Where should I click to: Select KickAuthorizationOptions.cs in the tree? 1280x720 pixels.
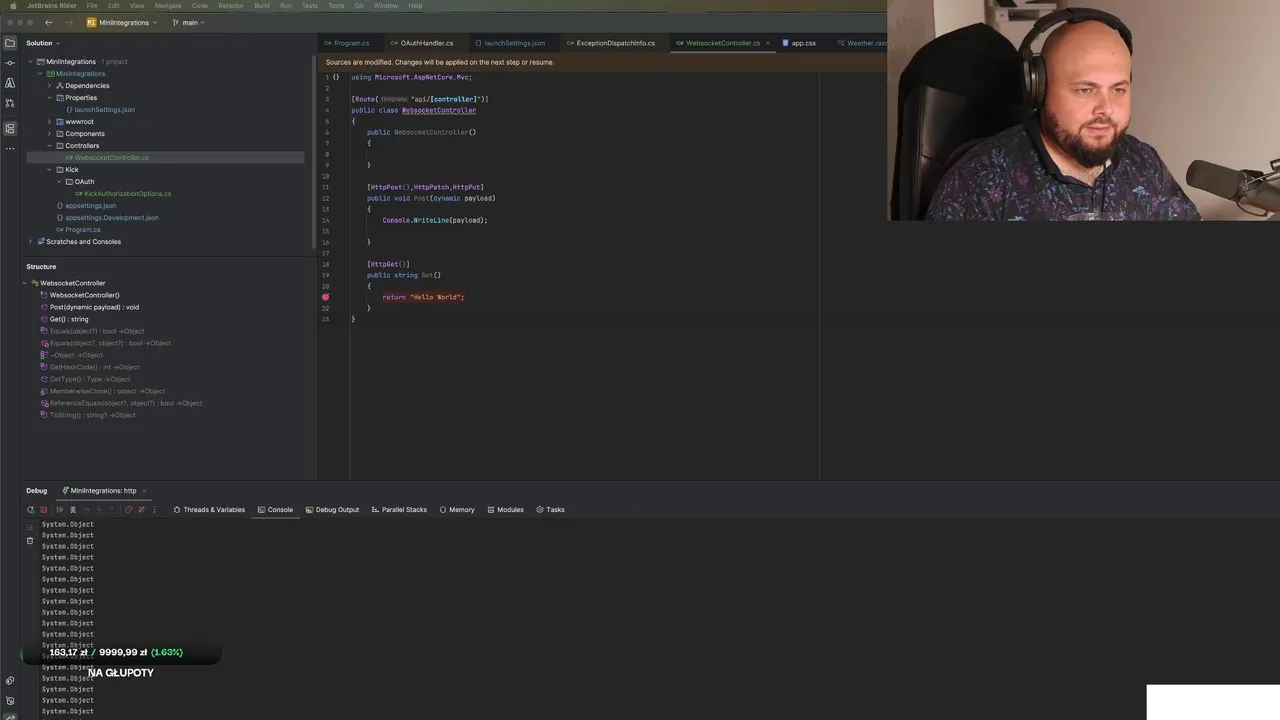(127, 194)
